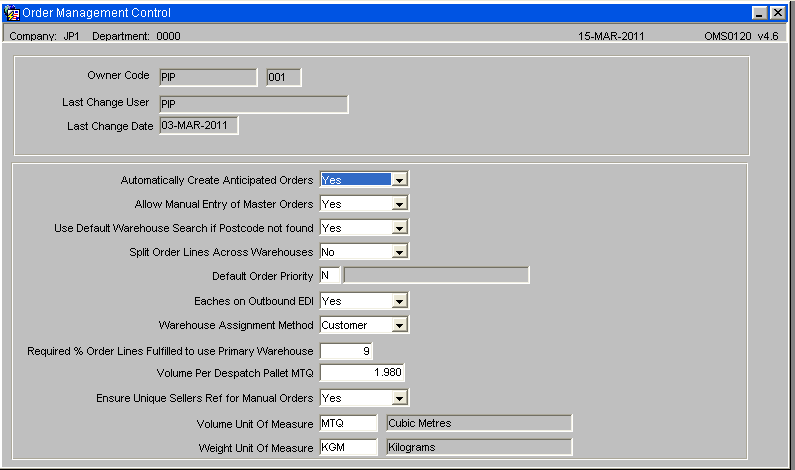Click the Default Order Priority description field
795x470 pixels.
(437, 275)
